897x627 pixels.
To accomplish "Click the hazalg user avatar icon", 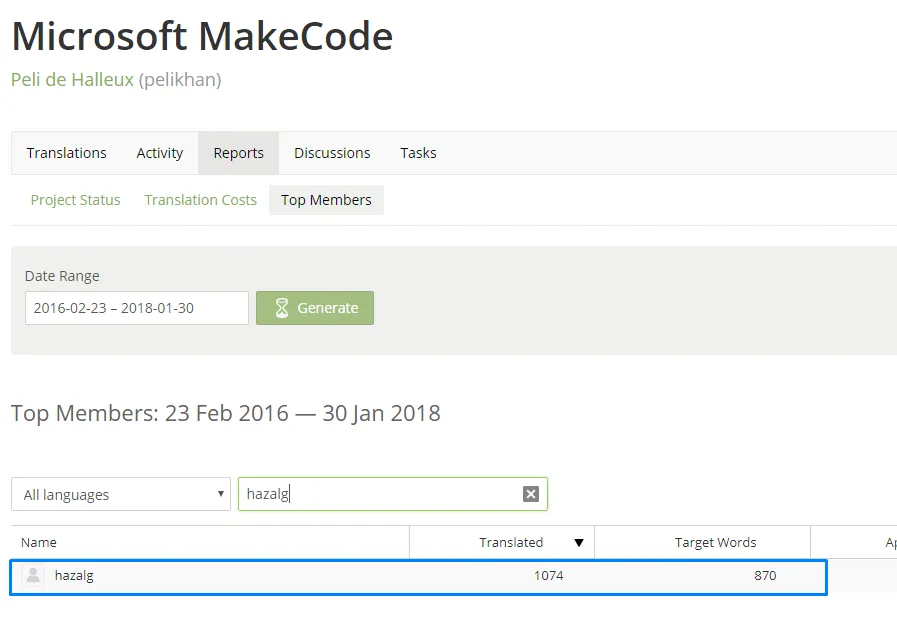I will click(x=33, y=575).
